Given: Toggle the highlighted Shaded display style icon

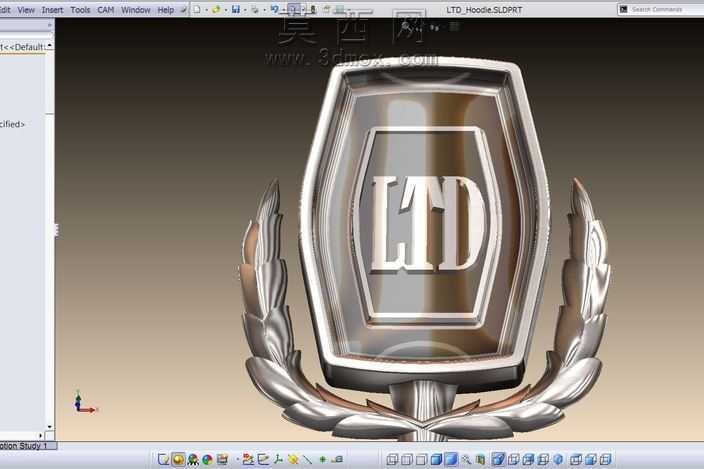Looking at the screenshot, I should (451, 459).
